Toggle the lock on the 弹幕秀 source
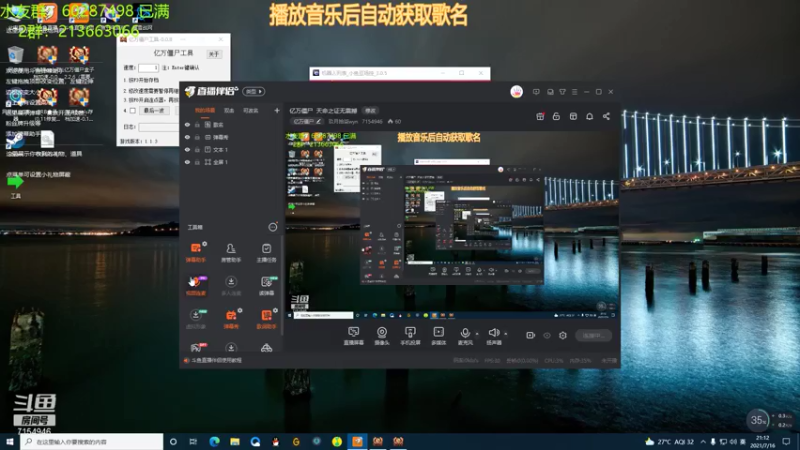The height and width of the screenshot is (450, 800). tap(197, 137)
